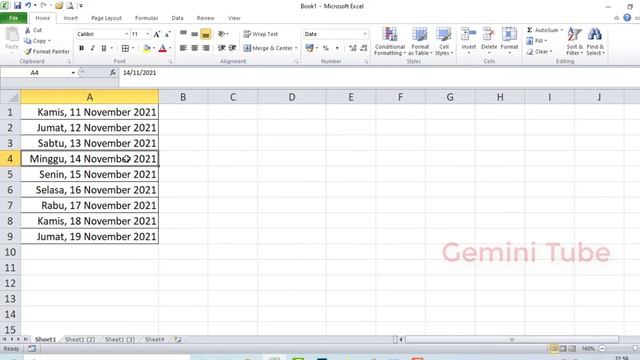The image size is (640, 360).
Task: Click the Insert Worksheet tab icon
Action: coord(178,339)
